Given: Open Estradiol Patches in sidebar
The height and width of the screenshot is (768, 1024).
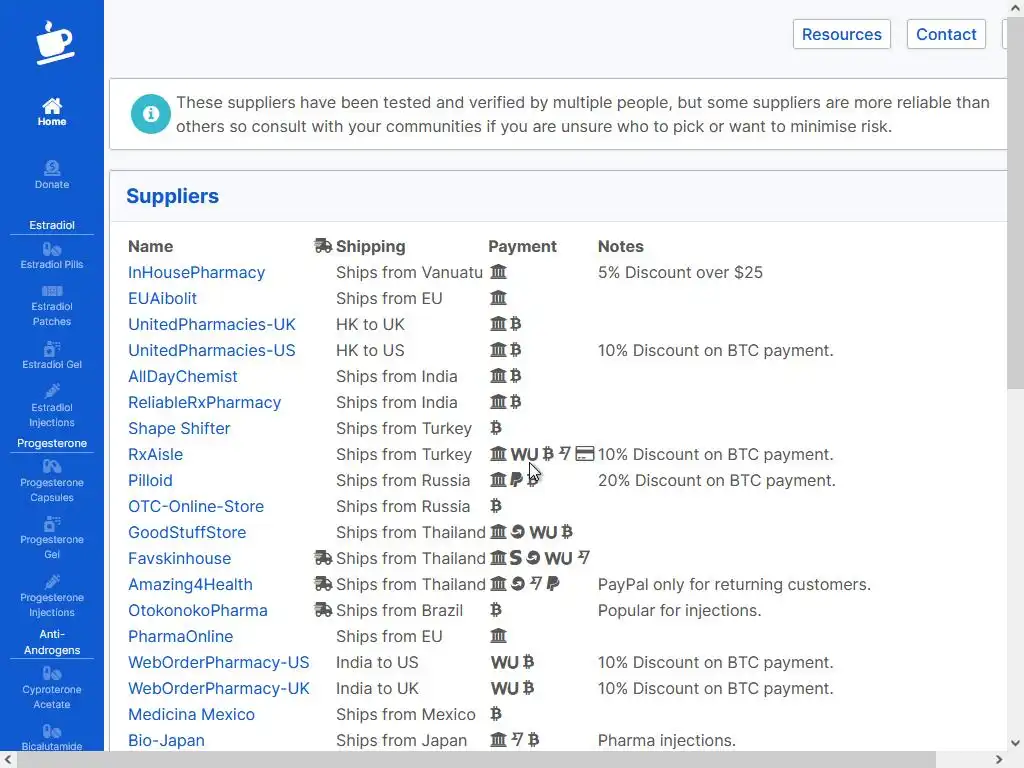Looking at the screenshot, I should (x=52, y=306).
